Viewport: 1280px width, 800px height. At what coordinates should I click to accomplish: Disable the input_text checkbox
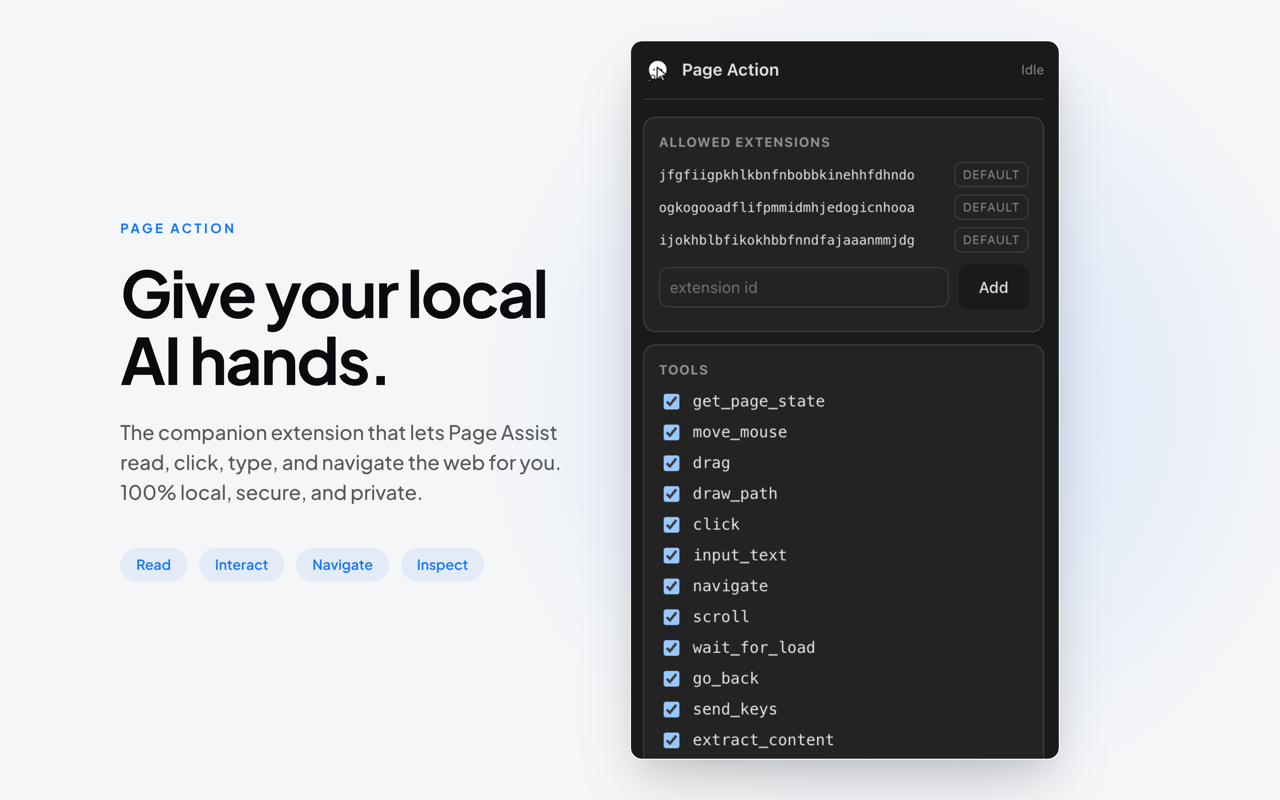pyautogui.click(x=672, y=555)
